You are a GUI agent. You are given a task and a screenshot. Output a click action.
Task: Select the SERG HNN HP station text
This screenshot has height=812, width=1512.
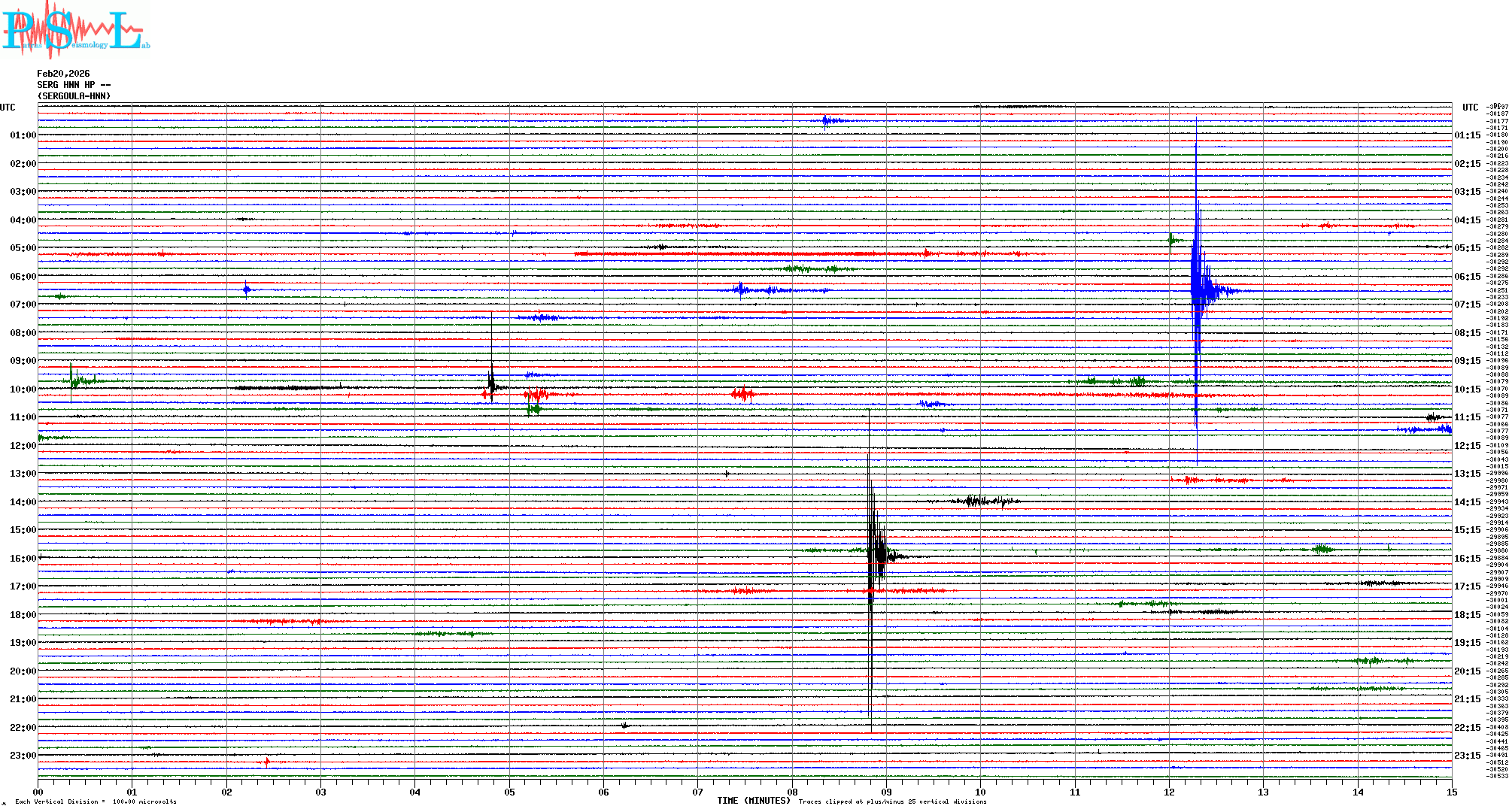[74, 85]
